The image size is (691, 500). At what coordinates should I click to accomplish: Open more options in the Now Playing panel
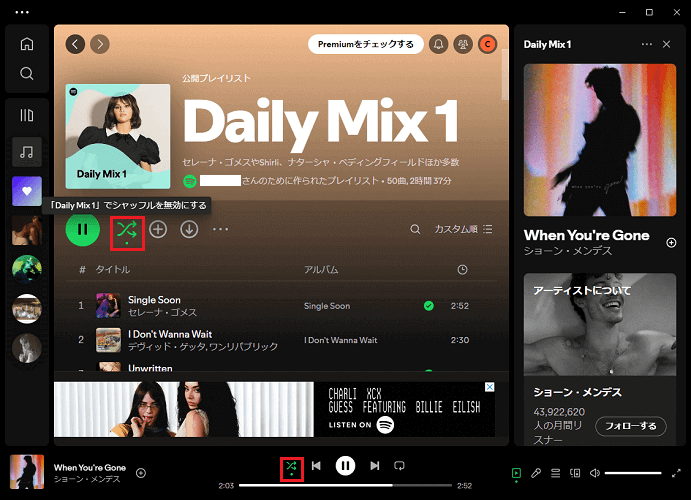[646, 44]
